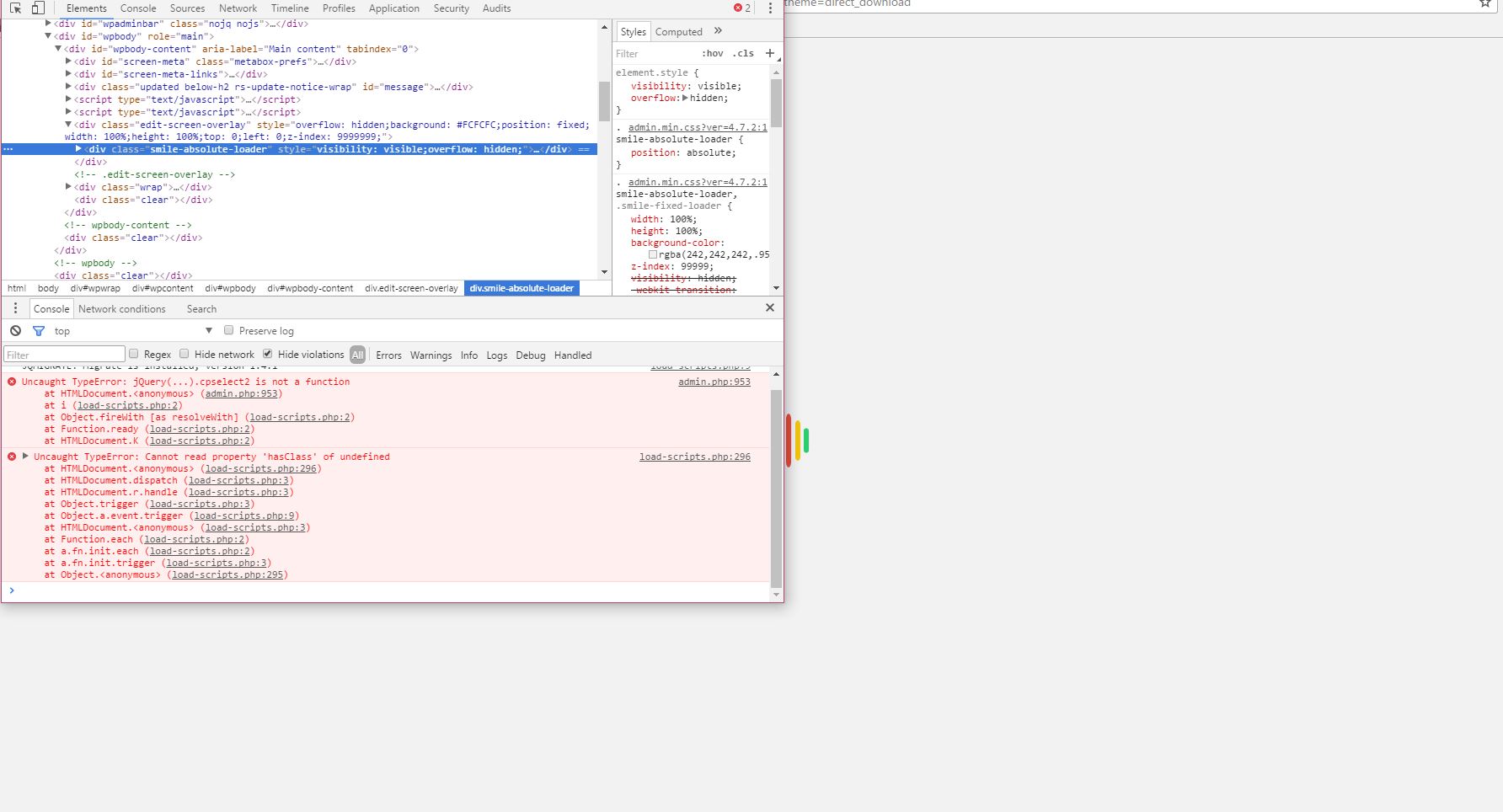This screenshot has height=812, width=1503.
Task: Filter console by Logs level
Action: [x=497, y=355]
